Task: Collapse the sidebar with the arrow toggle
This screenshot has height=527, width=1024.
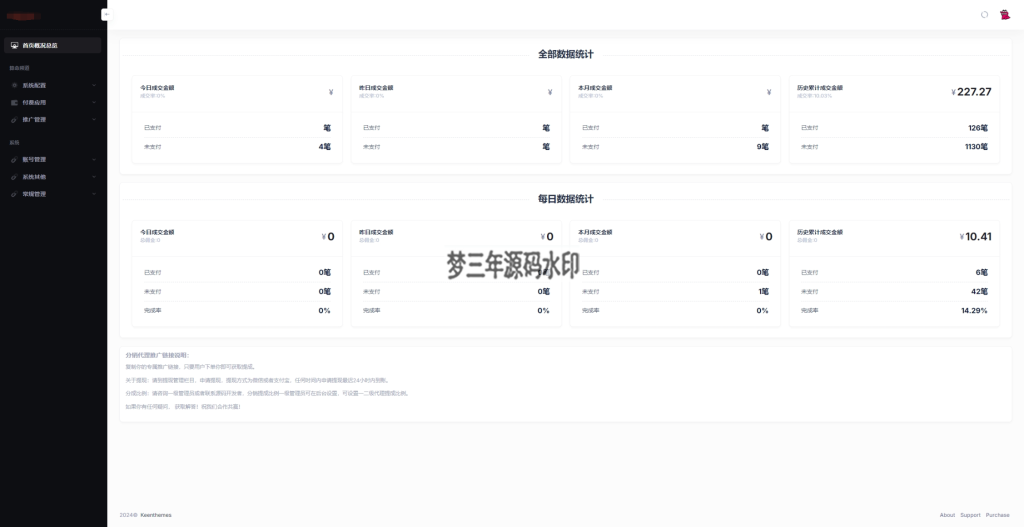Action: click(105, 14)
